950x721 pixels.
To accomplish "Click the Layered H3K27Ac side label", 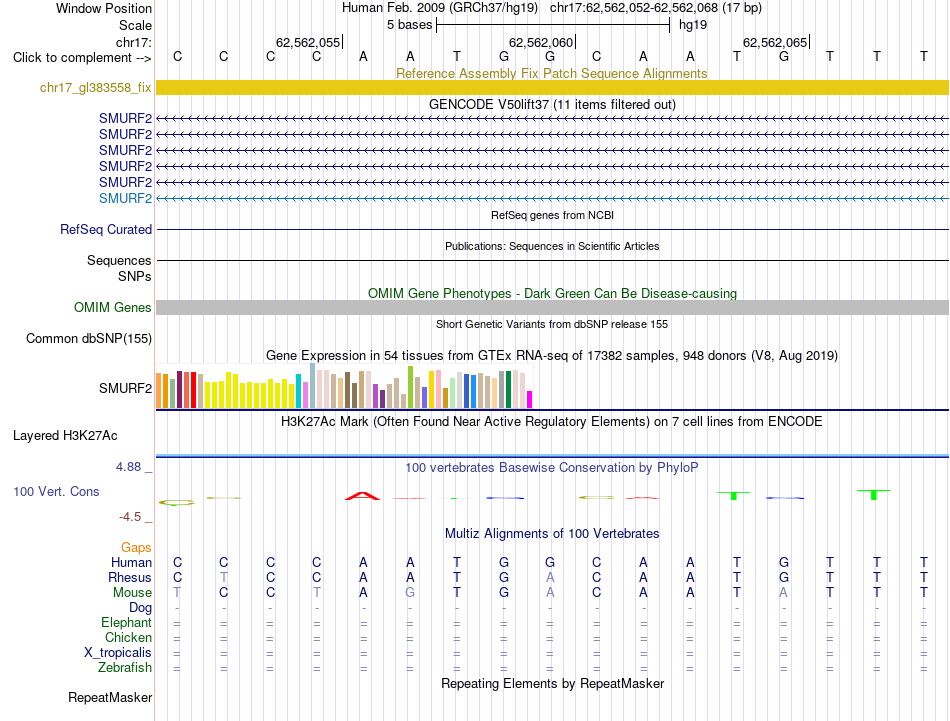I will coord(65,436).
